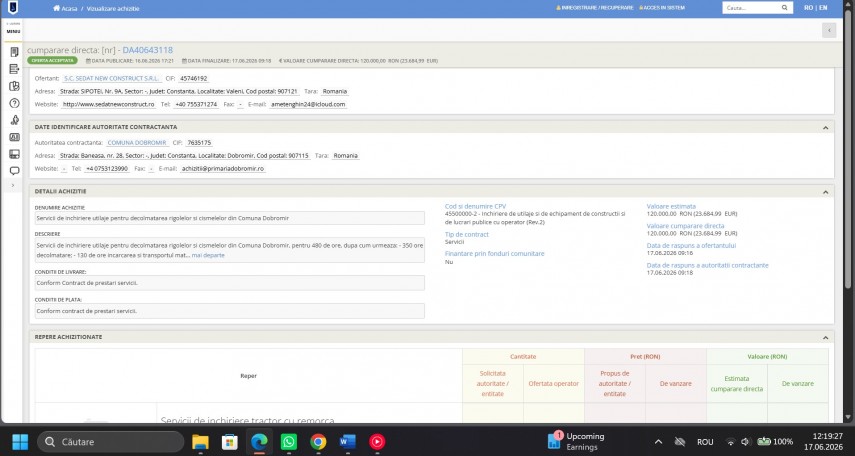855x456 pixels.
Task: Click the Valoare cumparare directa label
Action: [x=685, y=226]
